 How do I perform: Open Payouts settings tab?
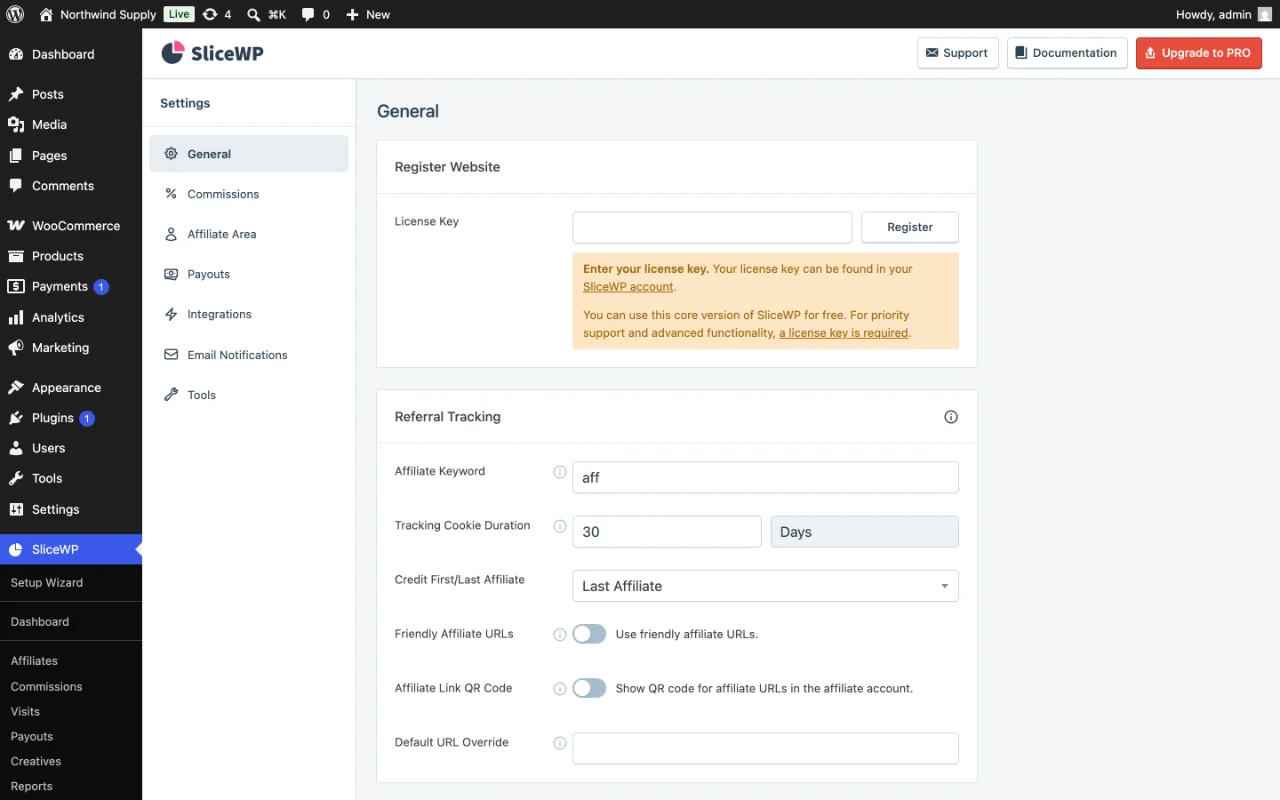249,274
